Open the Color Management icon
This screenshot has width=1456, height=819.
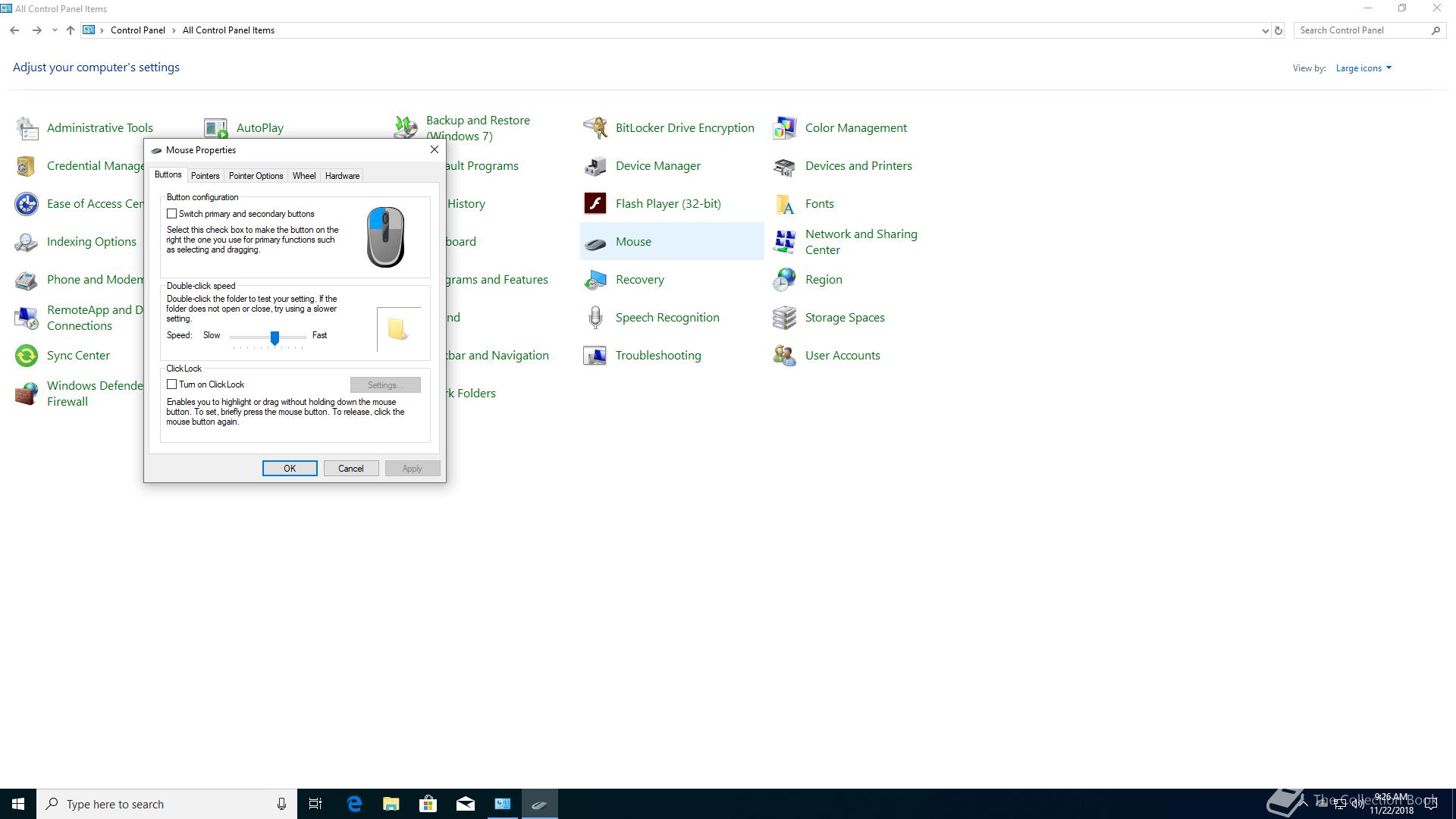pyautogui.click(x=785, y=128)
